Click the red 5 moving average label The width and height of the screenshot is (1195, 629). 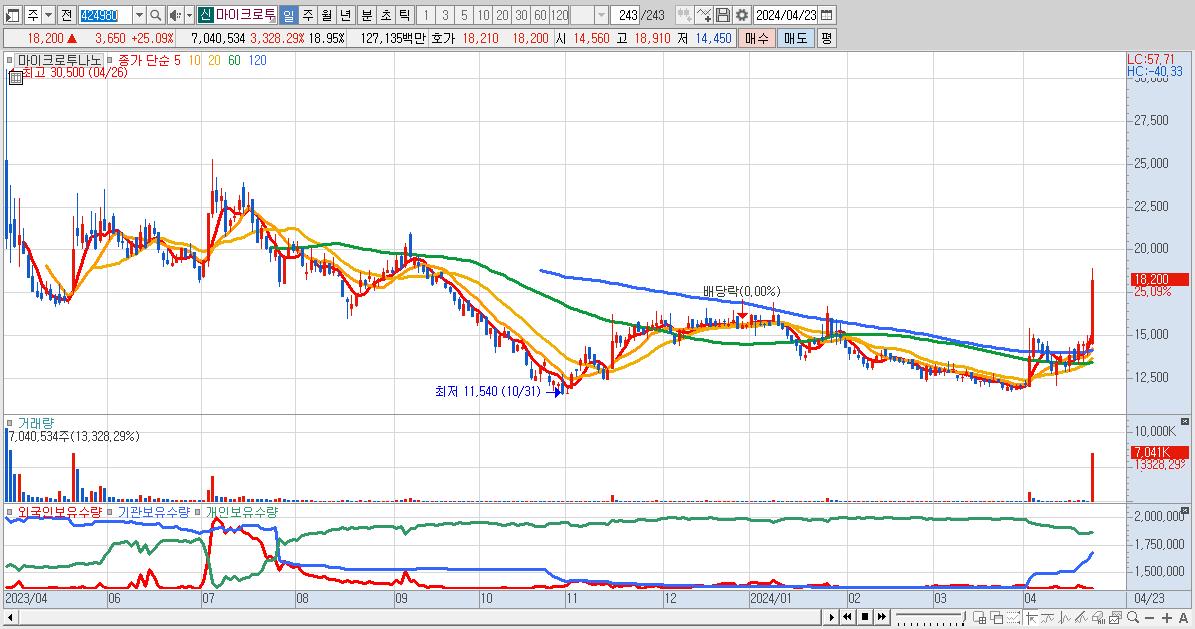click(177, 60)
